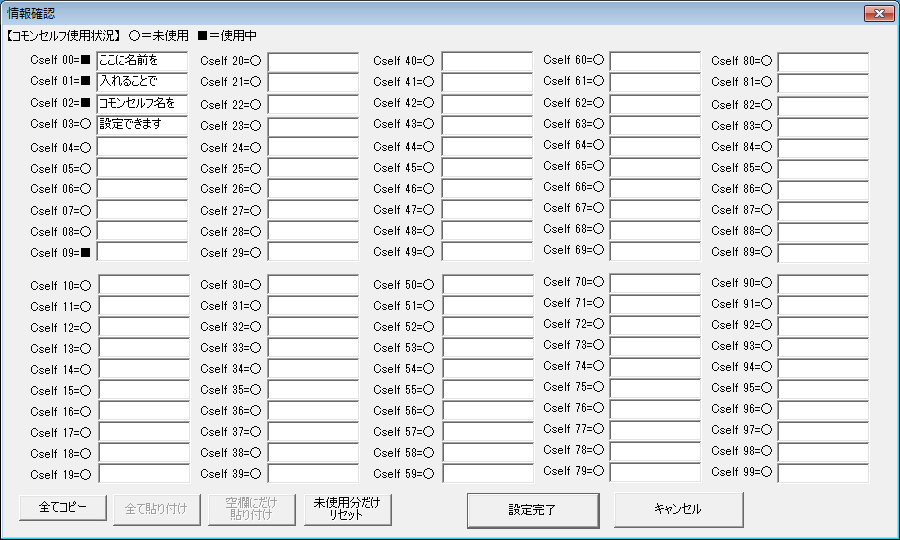Focus the Cself 45 input field
Viewport: 900px width, 540px height.
click(x=487, y=168)
